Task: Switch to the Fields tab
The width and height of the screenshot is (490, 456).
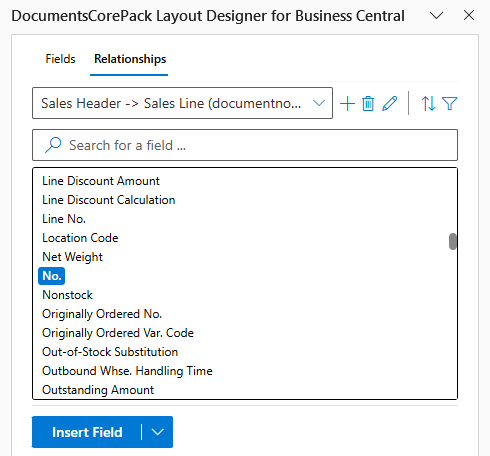Action: (x=60, y=59)
